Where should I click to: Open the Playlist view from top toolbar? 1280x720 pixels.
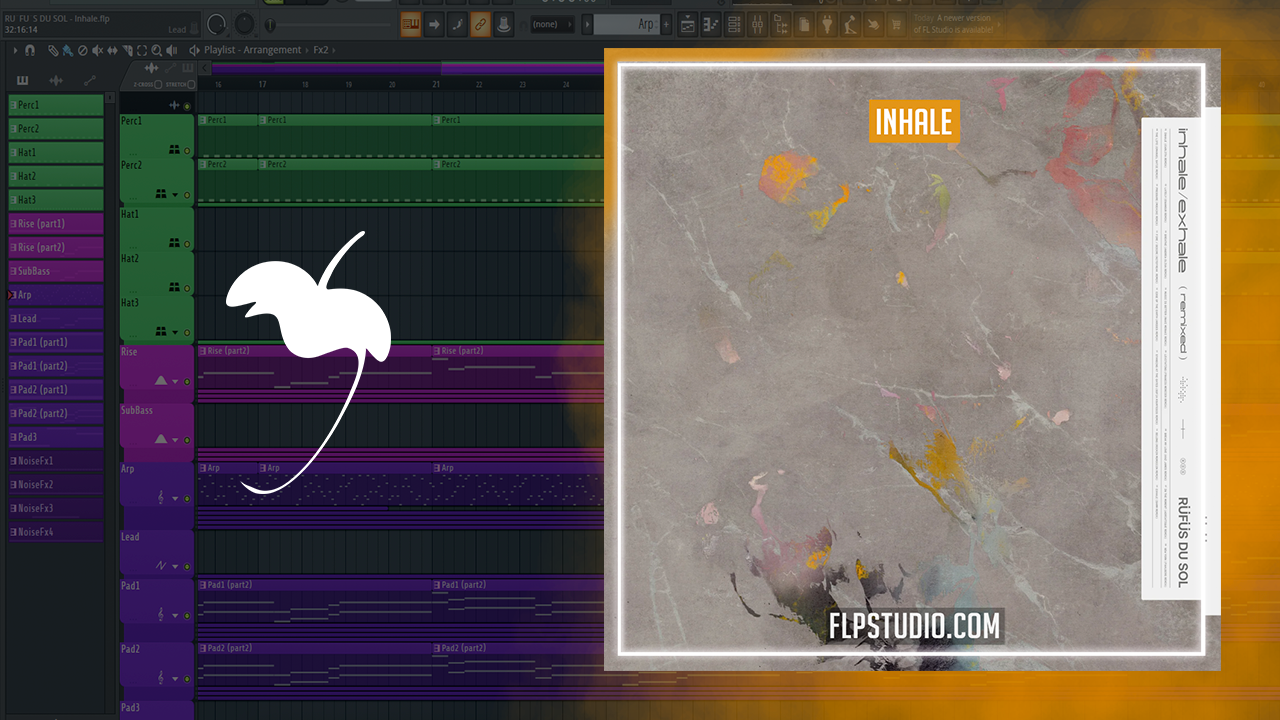[687, 24]
